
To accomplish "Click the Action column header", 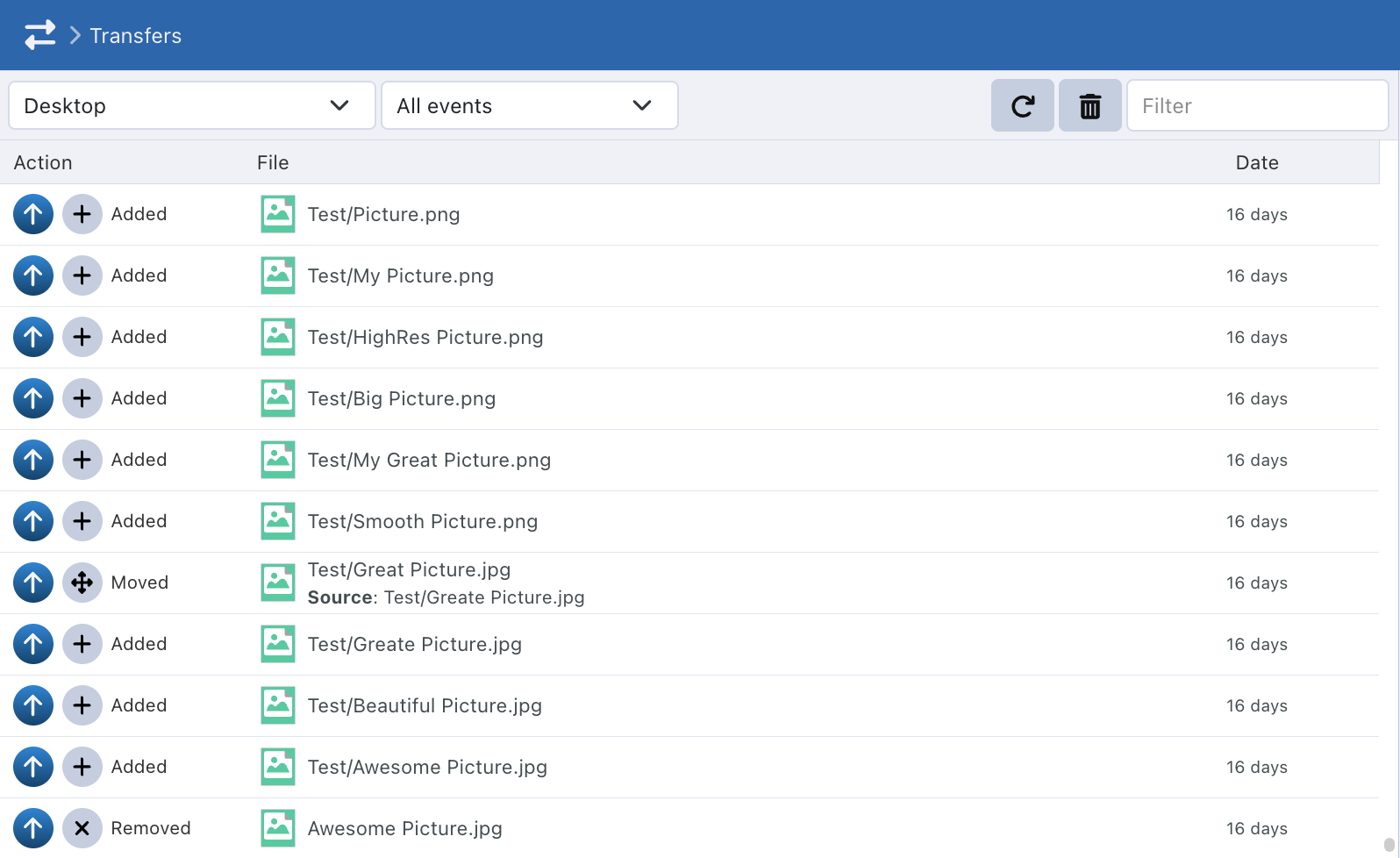I will coord(43,162).
